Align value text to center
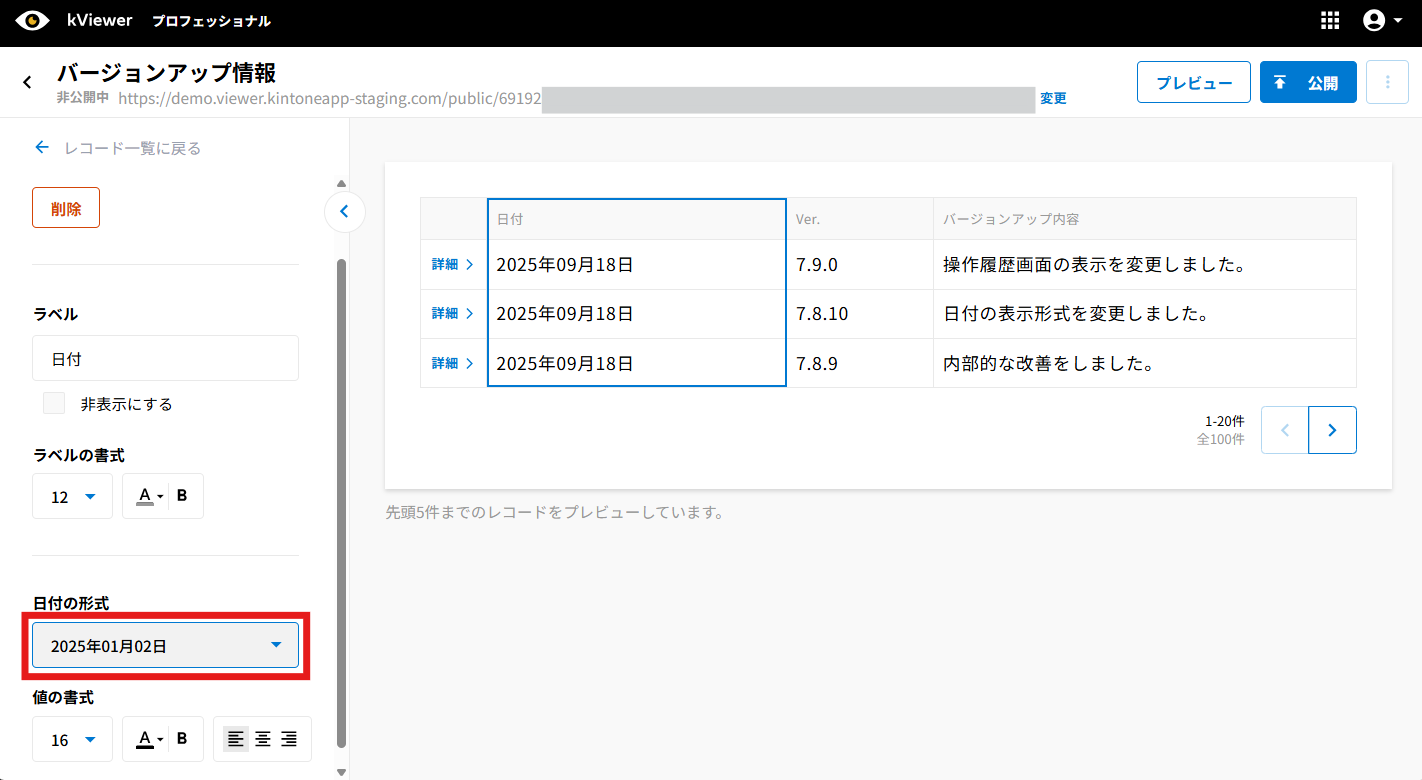This screenshot has height=780, width=1422. point(263,739)
